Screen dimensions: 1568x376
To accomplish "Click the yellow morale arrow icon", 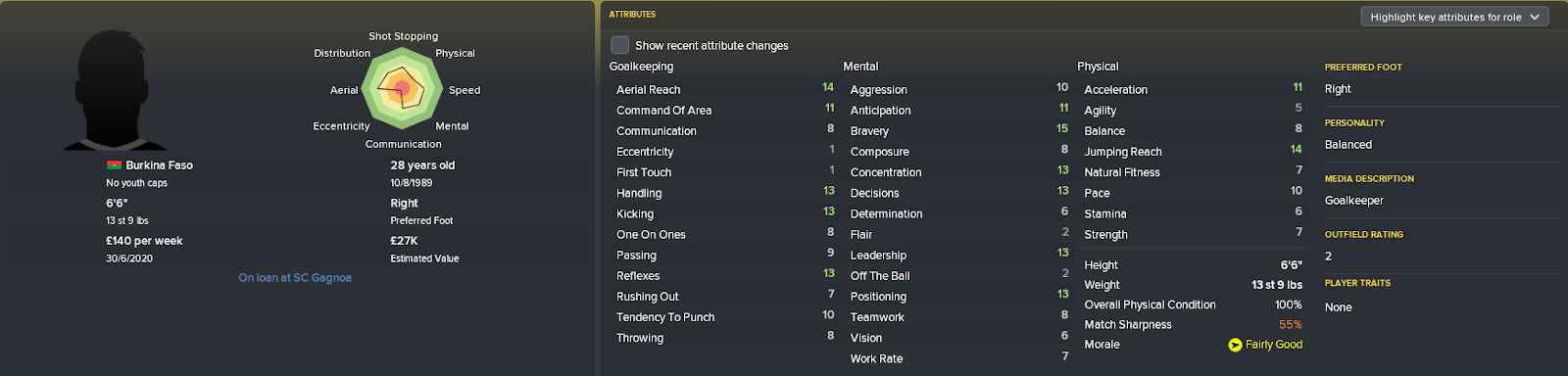I will (x=1235, y=345).
